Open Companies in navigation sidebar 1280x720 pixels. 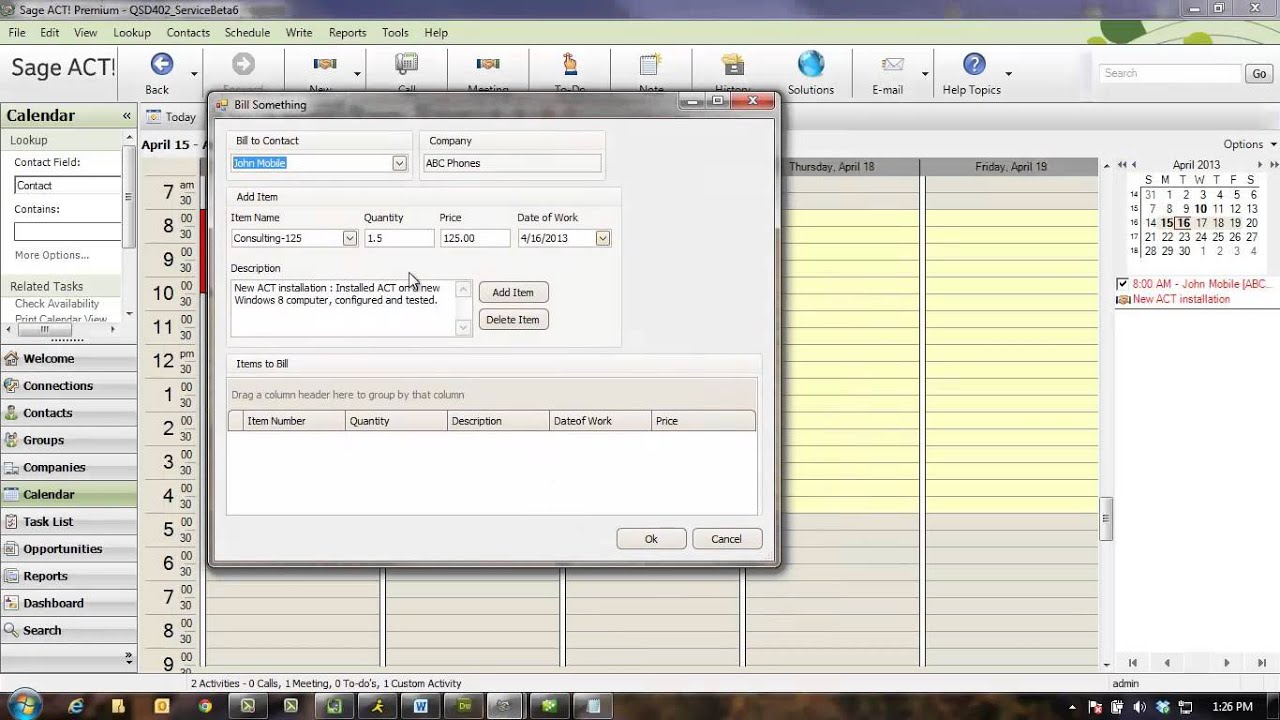coord(68,467)
